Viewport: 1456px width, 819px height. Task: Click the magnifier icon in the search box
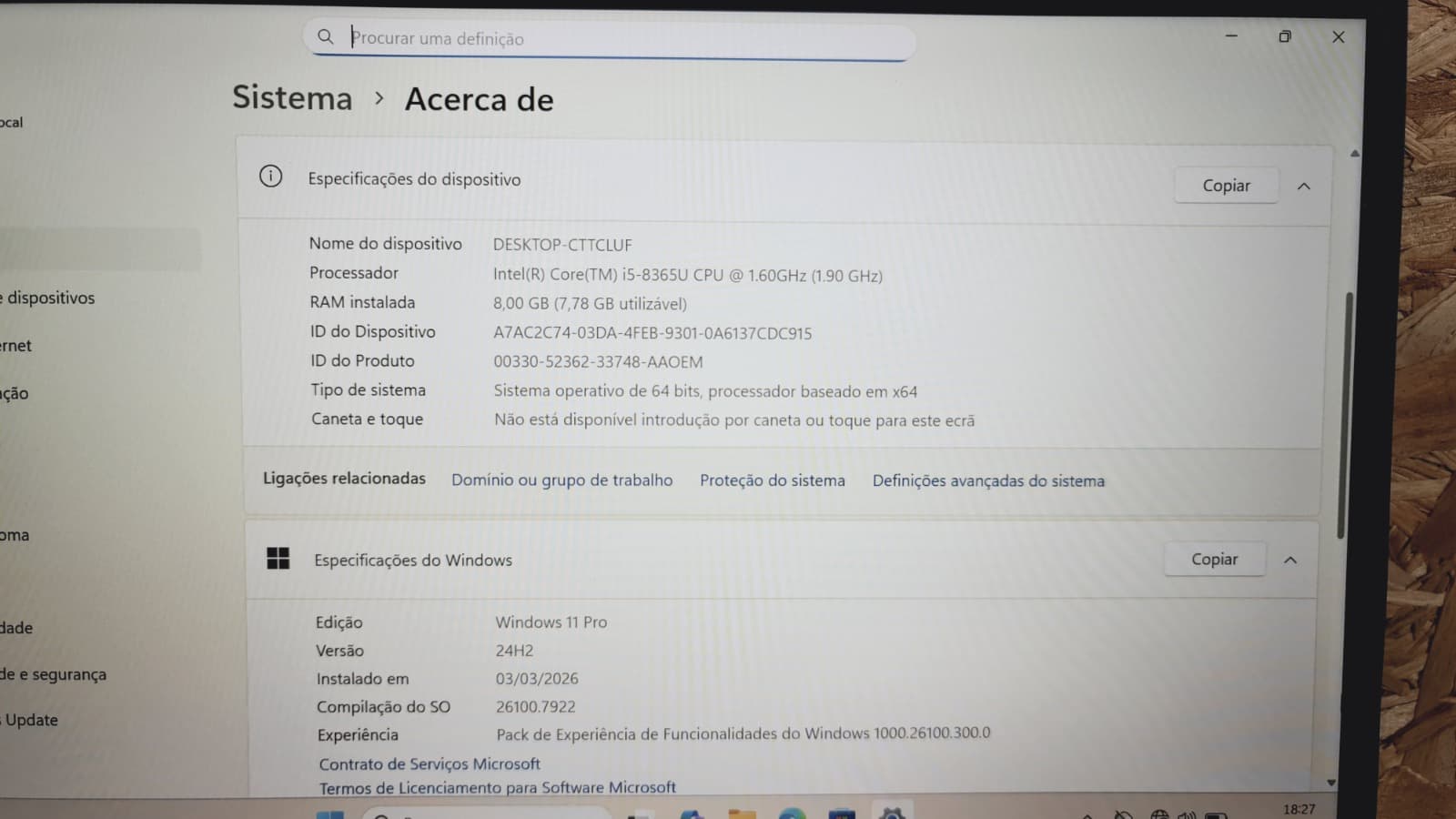[x=325, y=36]
